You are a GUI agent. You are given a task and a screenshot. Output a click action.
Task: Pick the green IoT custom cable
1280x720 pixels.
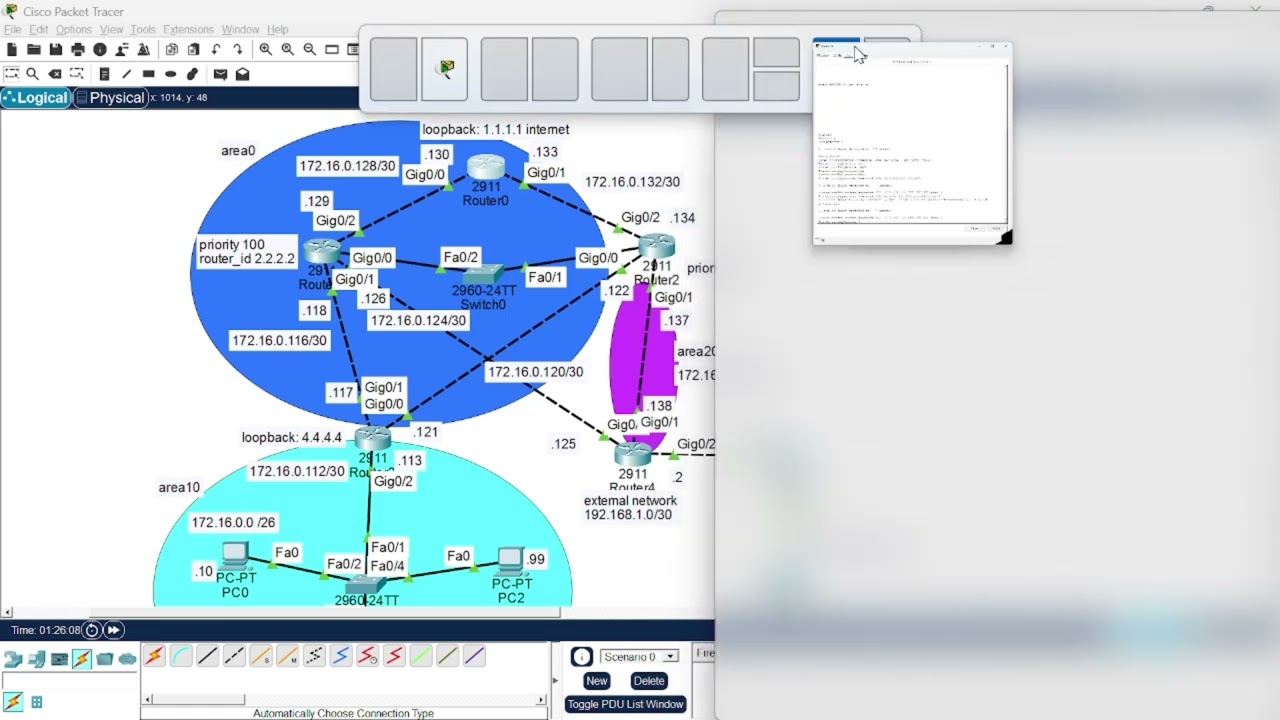[x=421, y=656]
